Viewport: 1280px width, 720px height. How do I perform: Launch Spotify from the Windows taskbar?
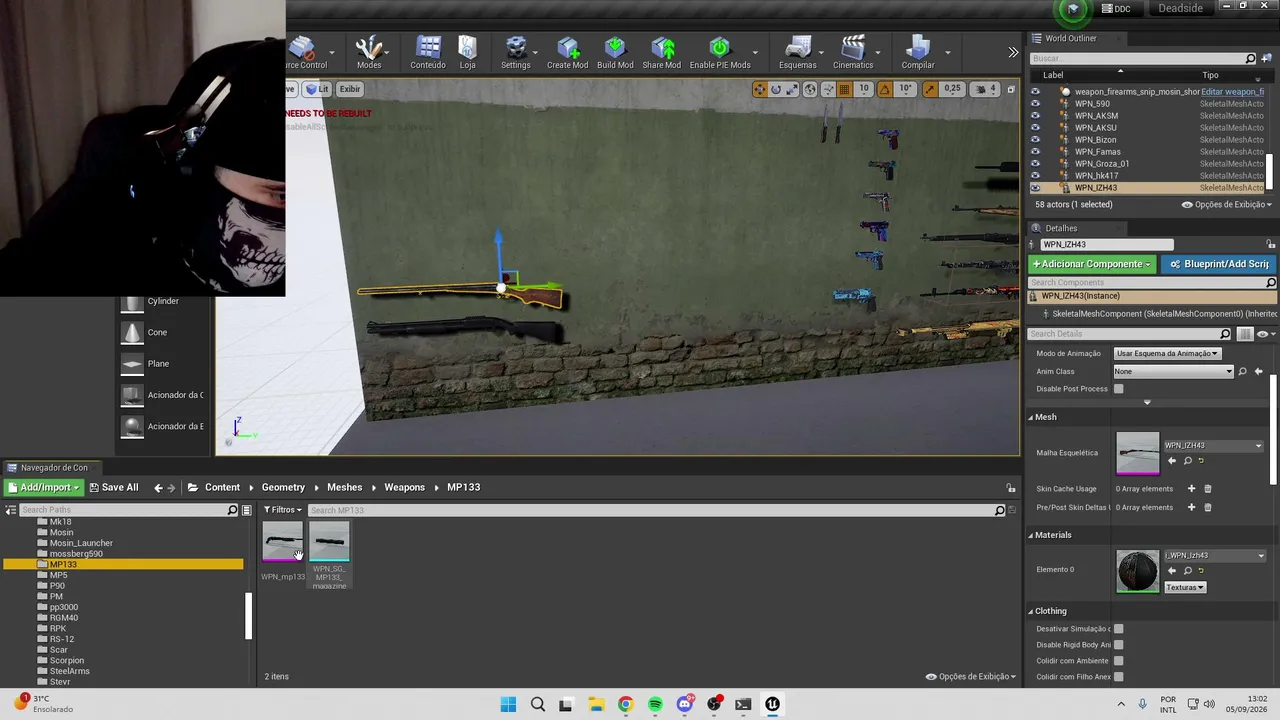pos(655,704)
